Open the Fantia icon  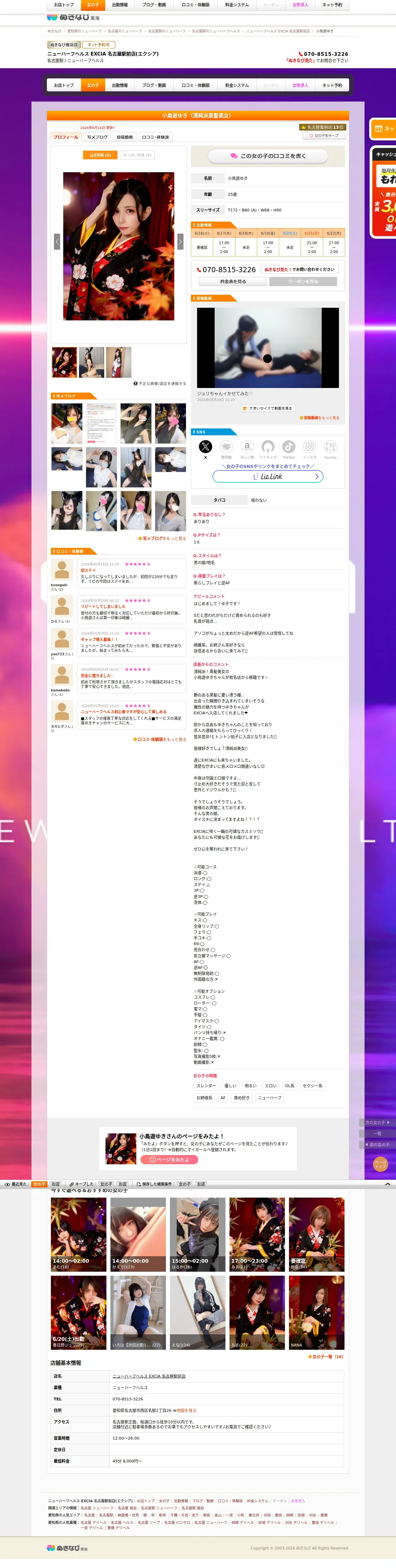click(x=330, y=446)
